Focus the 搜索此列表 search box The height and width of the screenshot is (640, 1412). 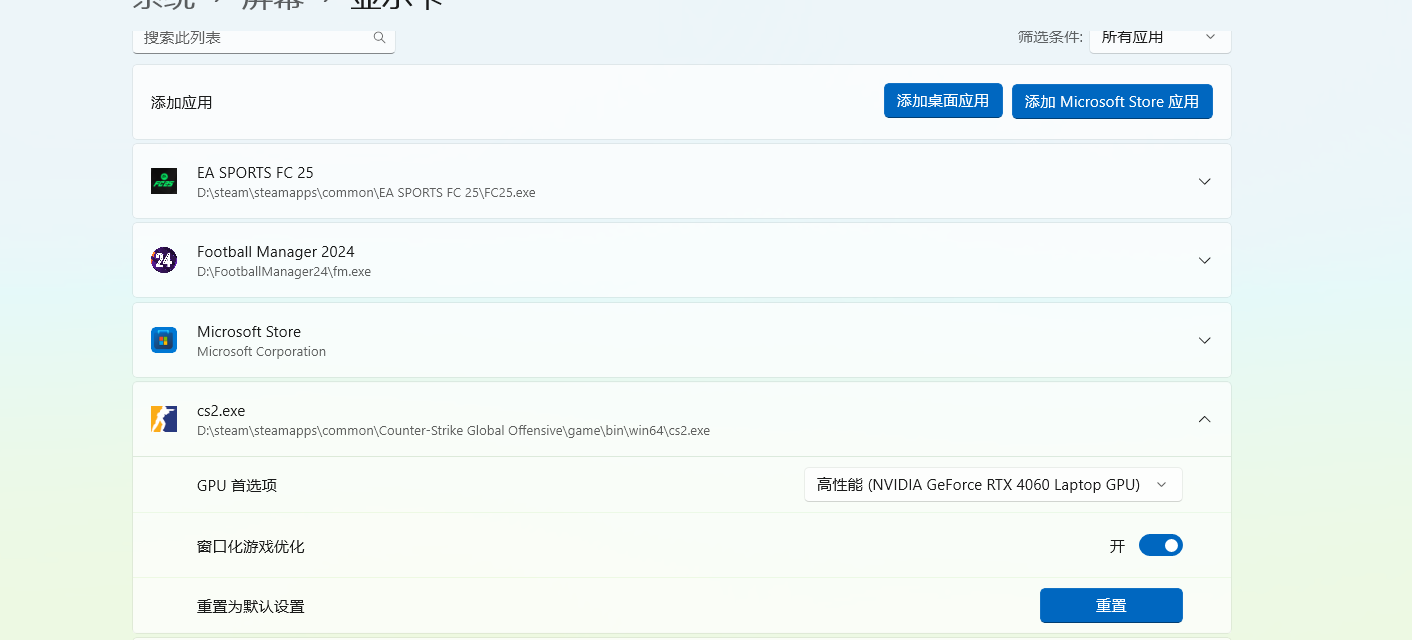tap(264, 38)
